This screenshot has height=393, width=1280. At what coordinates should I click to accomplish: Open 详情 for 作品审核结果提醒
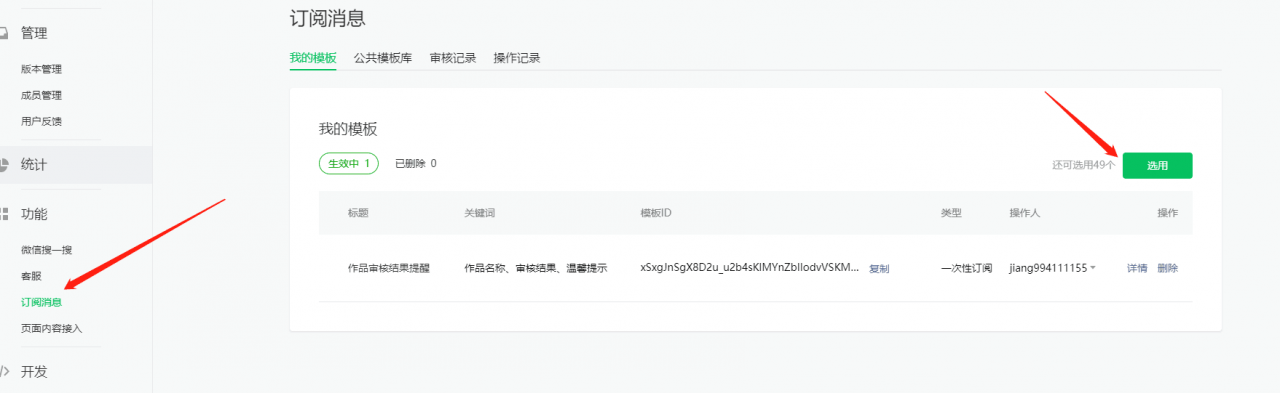[1137, 268]
